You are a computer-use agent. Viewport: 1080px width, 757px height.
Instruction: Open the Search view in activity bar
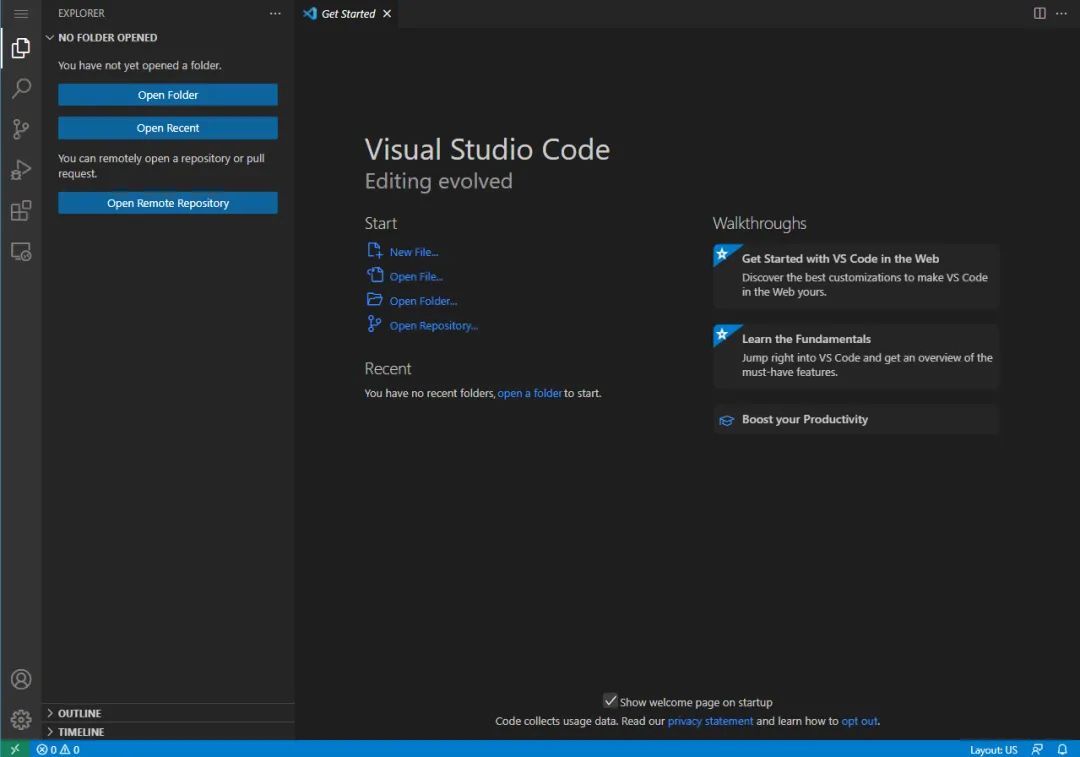click(21, 89)
